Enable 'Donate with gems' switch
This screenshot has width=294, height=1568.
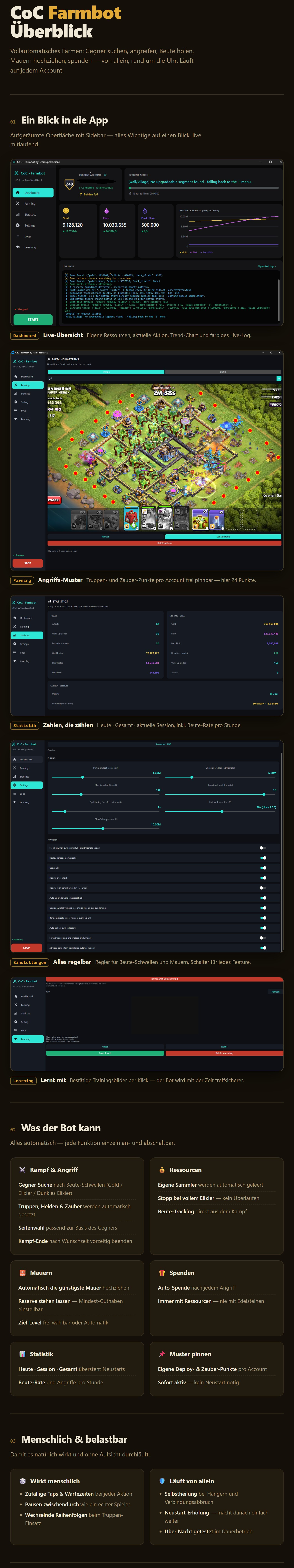coord(263,888)
